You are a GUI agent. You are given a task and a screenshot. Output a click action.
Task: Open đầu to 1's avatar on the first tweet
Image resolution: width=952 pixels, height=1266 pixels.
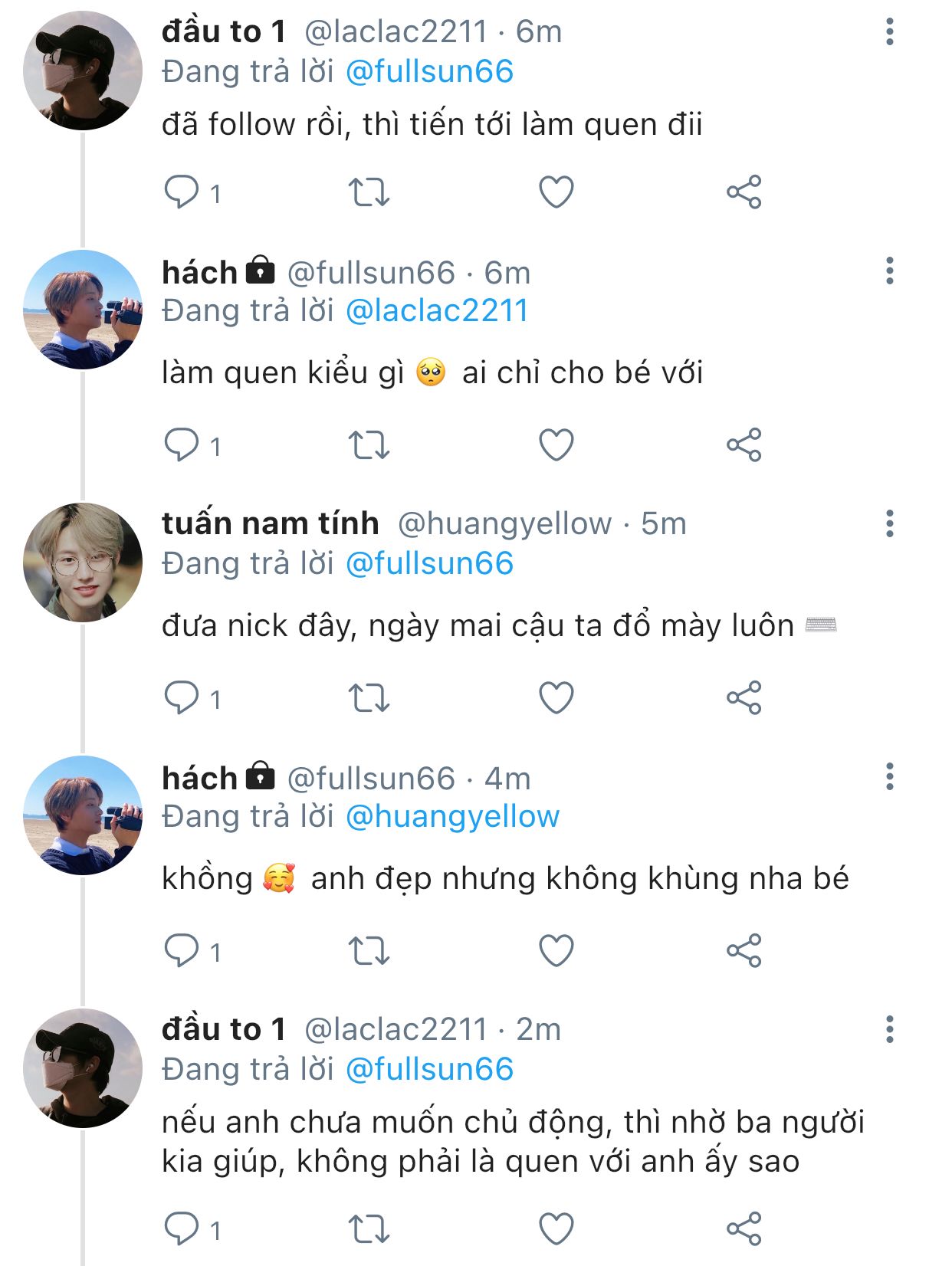(83, 71)
